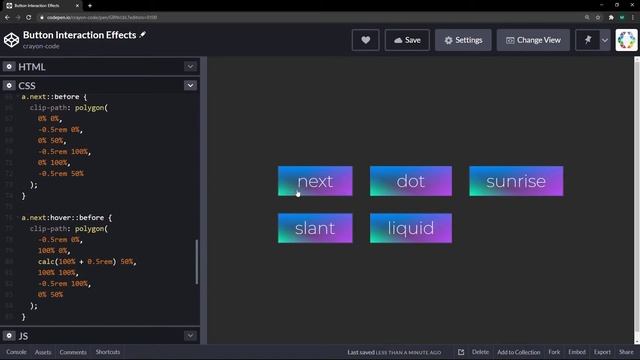Click the HTML panel header label

(x=32, y=67)
